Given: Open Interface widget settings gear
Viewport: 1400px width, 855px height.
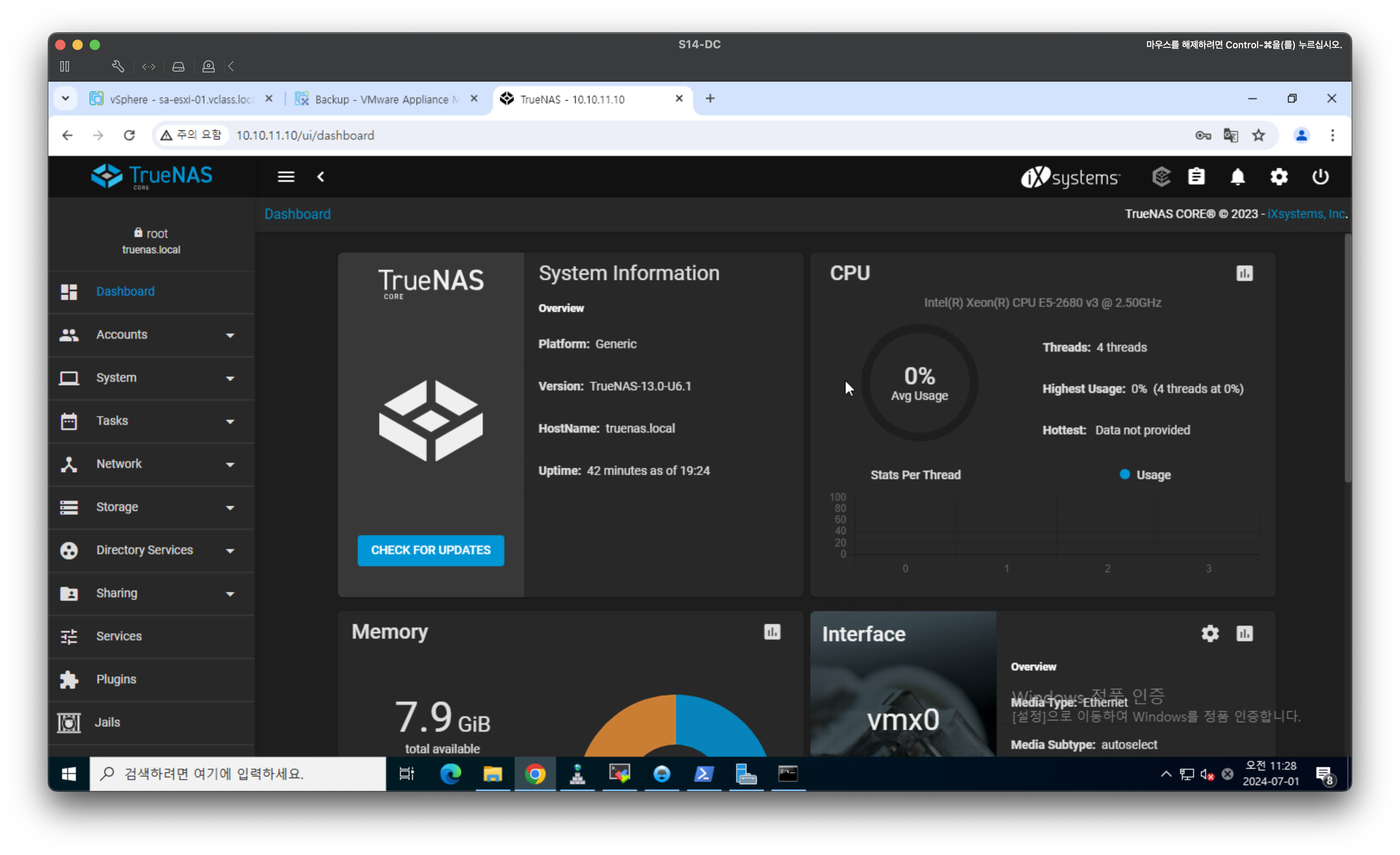Looking at the screenshot, I should pyautogui.click(x=1209, y=633).
